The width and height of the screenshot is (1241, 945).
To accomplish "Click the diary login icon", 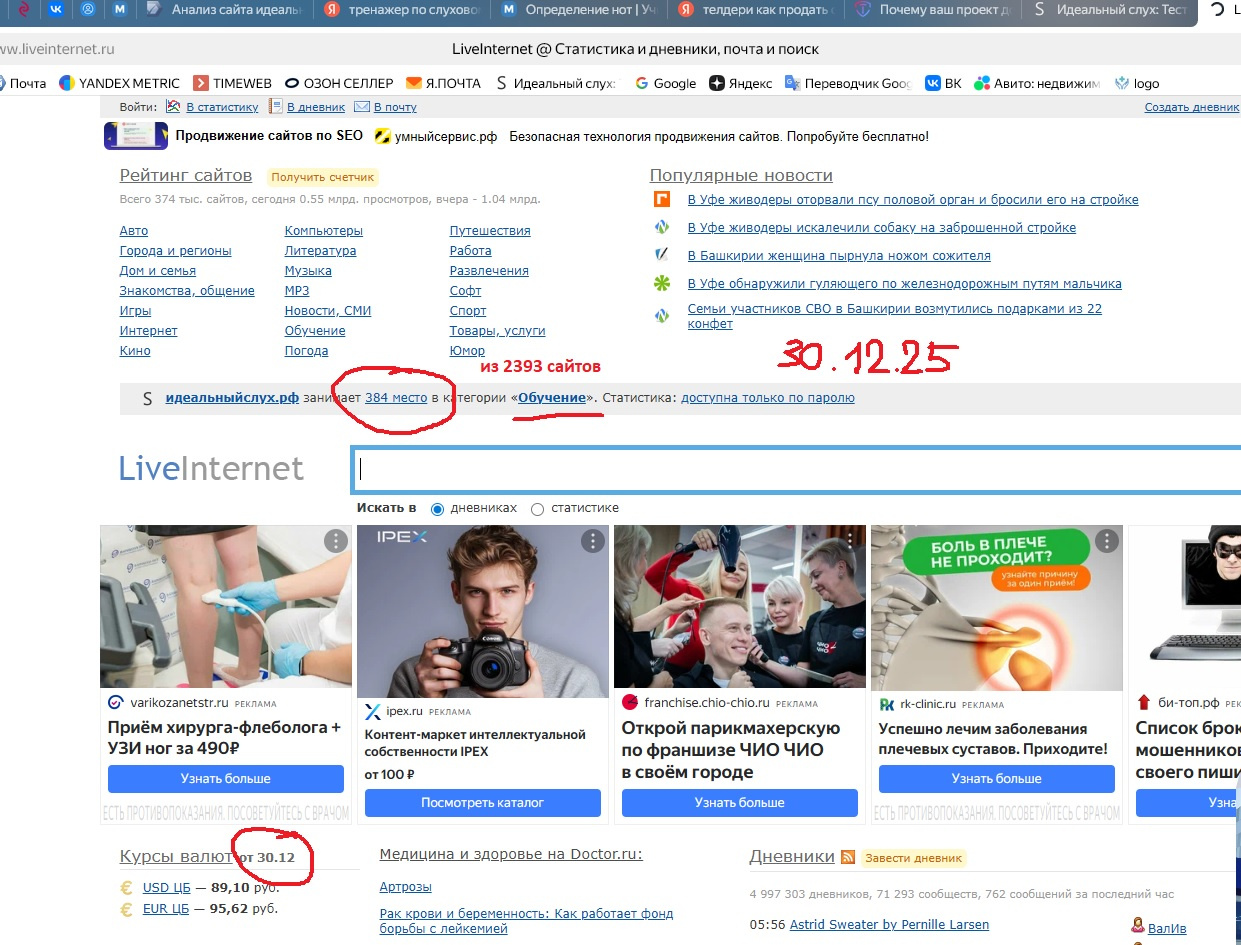I will [274, 106].
